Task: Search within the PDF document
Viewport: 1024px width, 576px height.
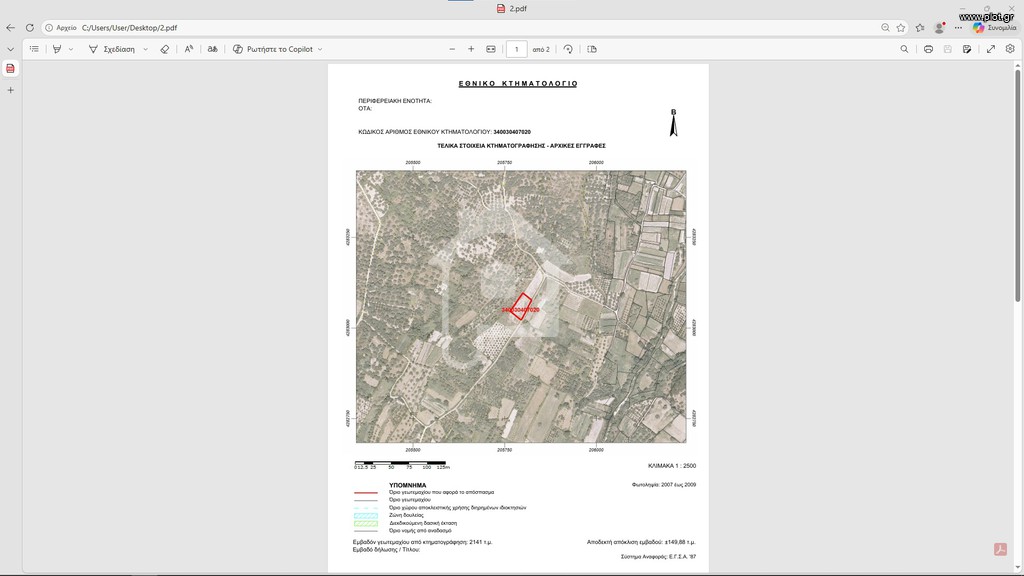Action: 904,49
